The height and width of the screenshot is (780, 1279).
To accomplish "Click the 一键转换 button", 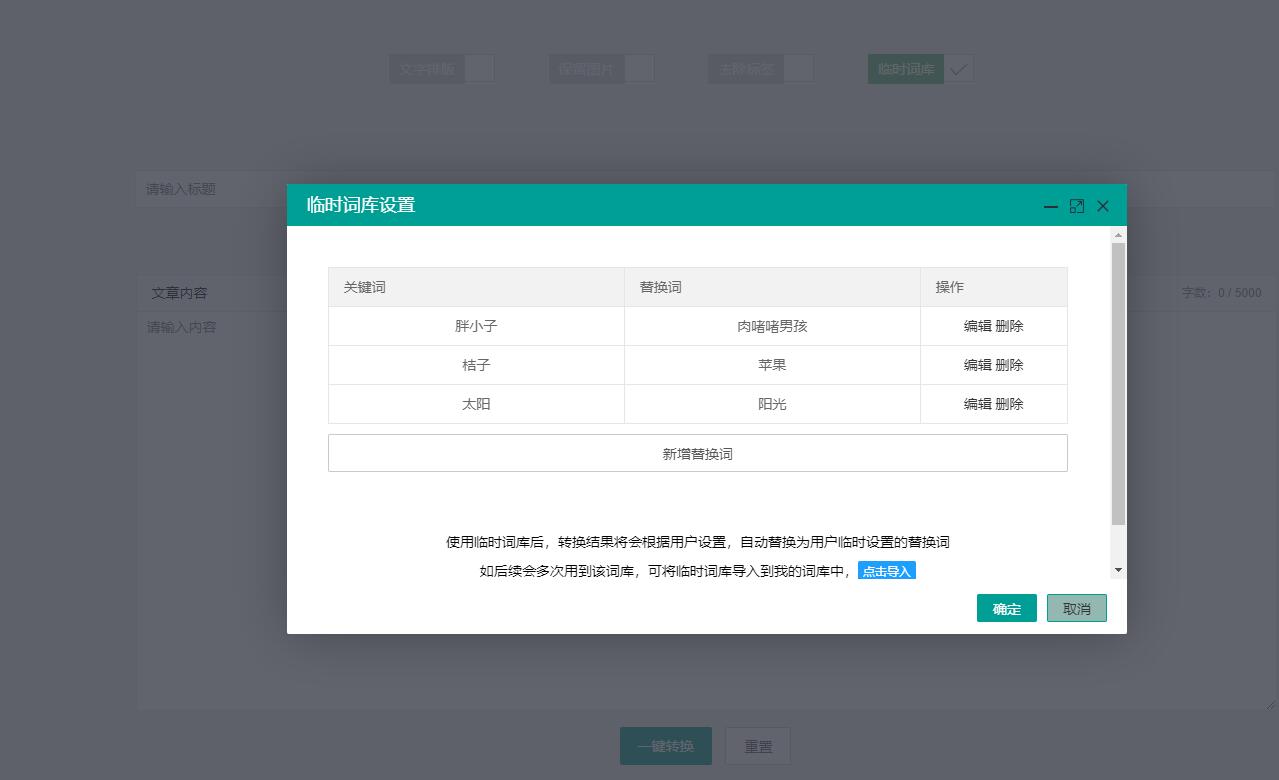I will (666, 746).
